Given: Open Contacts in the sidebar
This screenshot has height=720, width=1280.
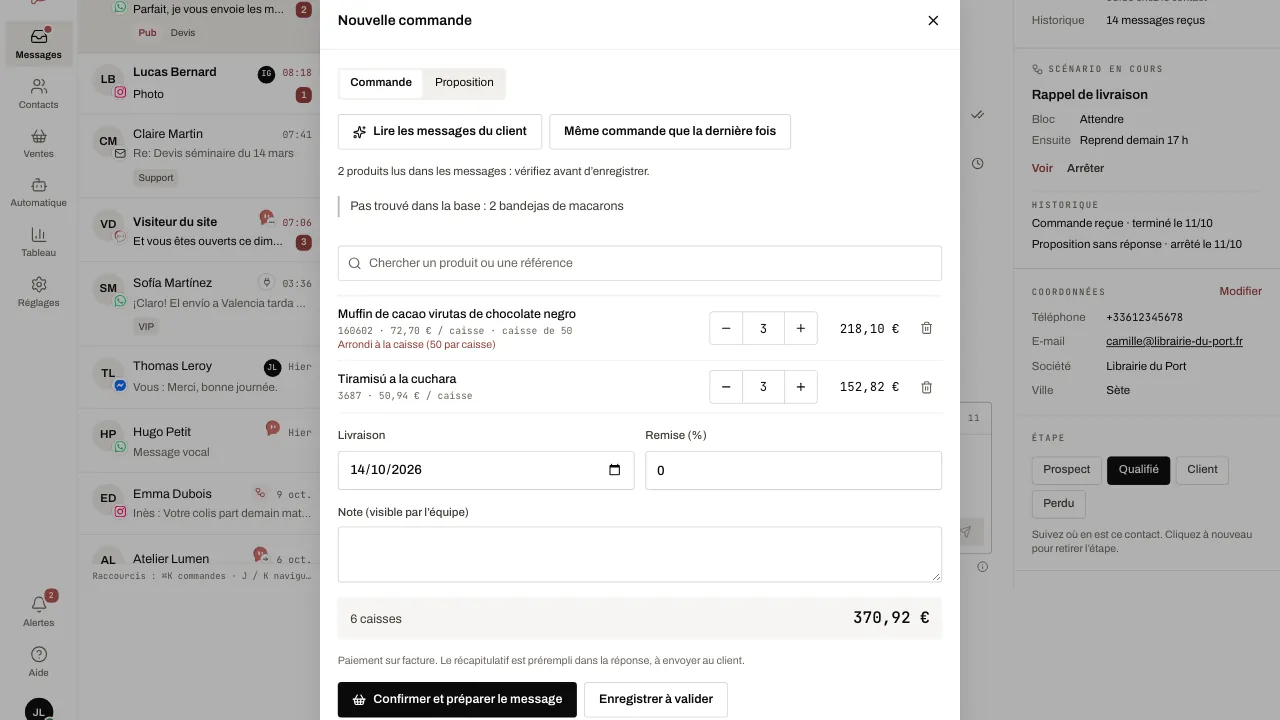Looking at the screenshot, I should click(x=39, y=94).
